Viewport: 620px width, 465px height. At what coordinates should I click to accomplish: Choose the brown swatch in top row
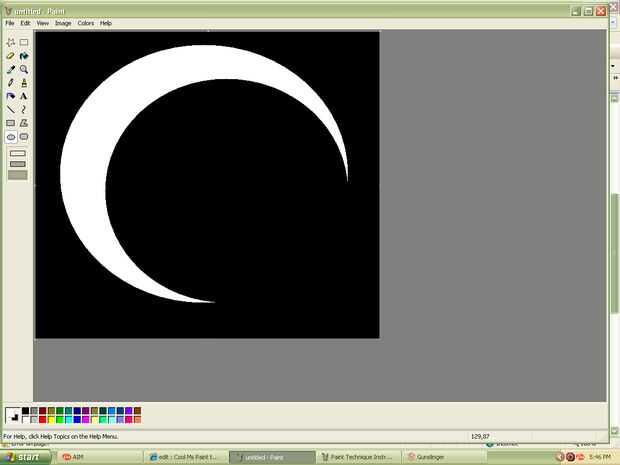coord(138,411)
